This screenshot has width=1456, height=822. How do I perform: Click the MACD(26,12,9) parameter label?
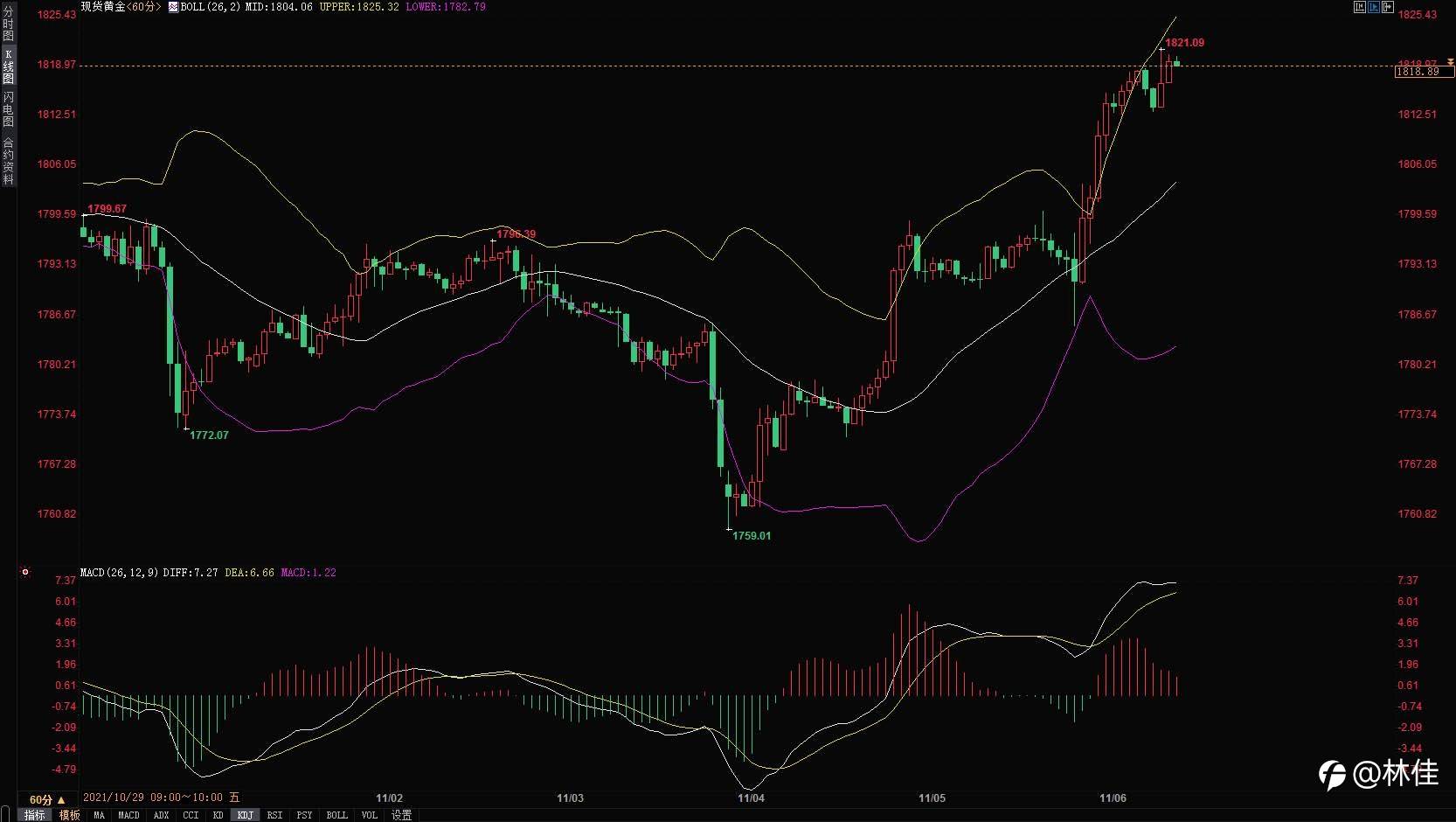pos(119,573)
